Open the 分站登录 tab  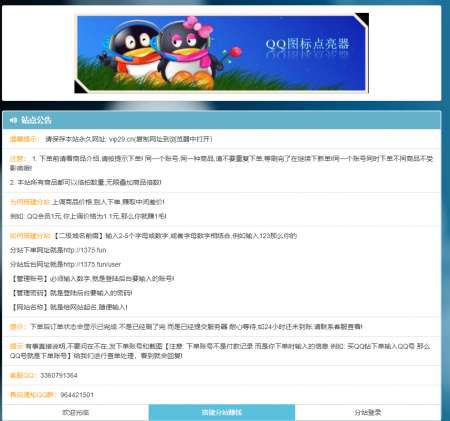(x=367, y=413)
